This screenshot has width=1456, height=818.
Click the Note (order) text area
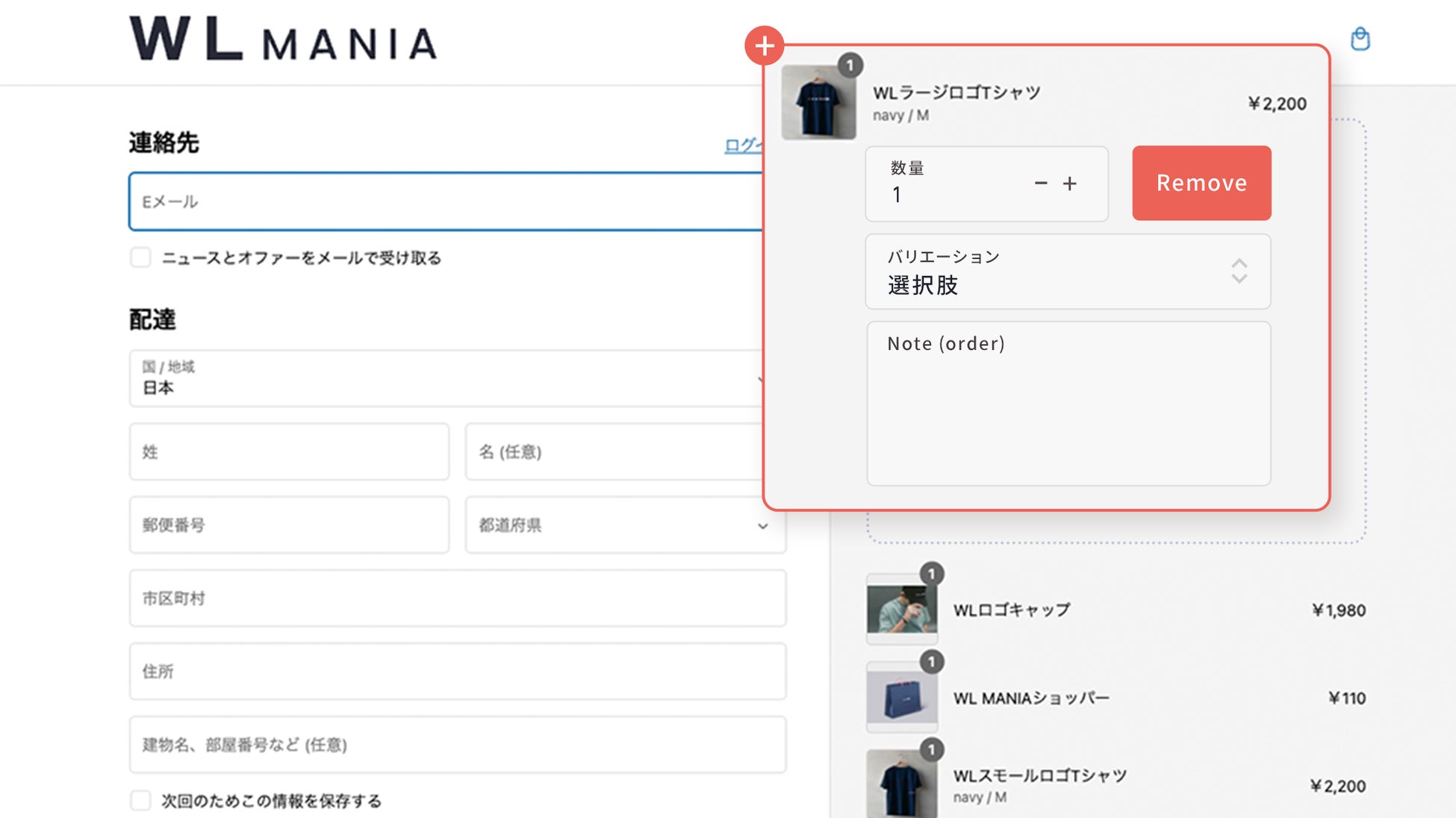[1068, 404]
